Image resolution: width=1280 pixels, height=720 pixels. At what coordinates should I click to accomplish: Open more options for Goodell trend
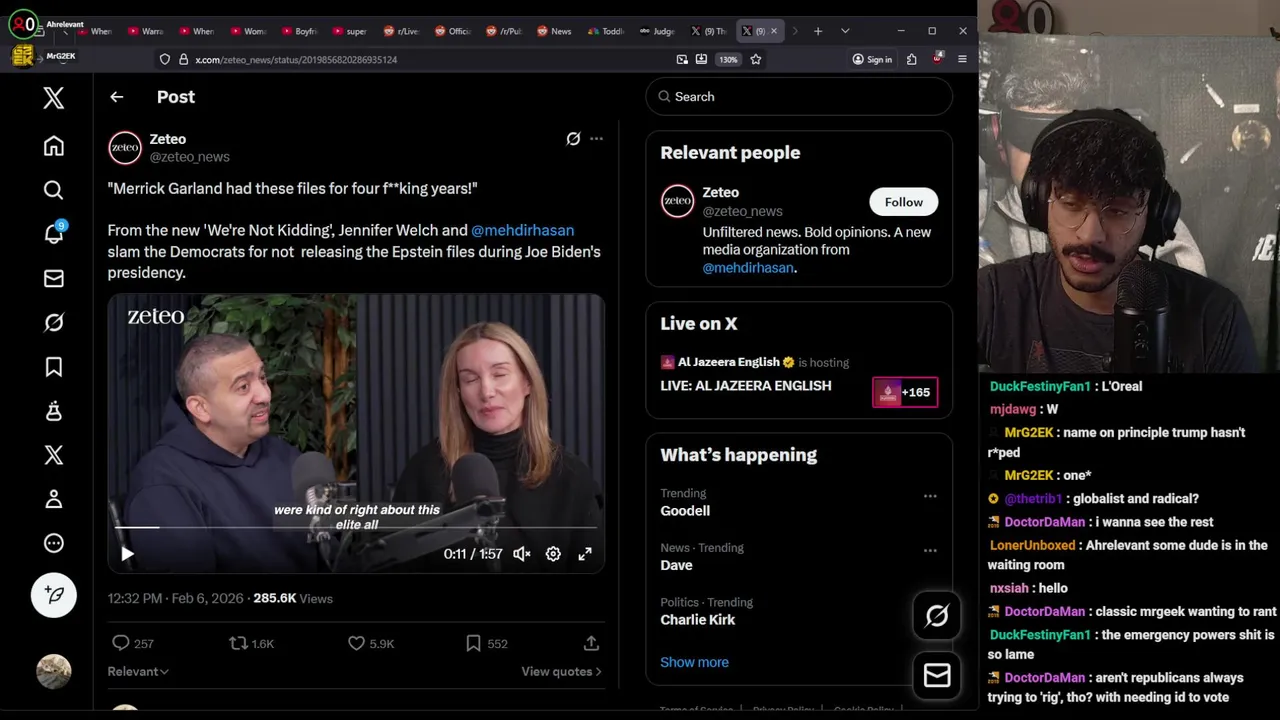pyautogui.click(x=930, y=496)
